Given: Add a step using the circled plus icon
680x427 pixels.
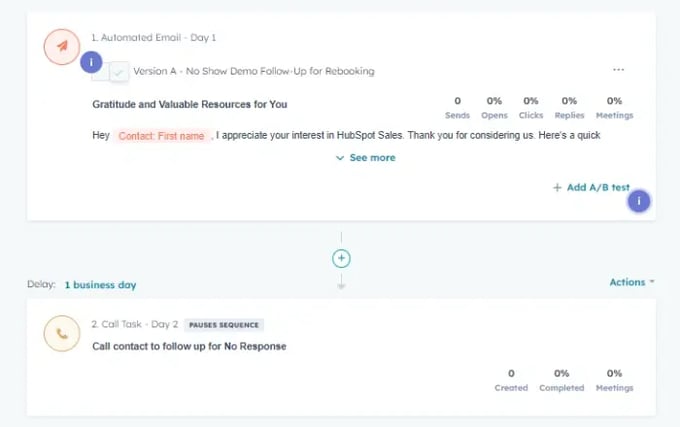Looking at the screenshot, I should tap(341, 258).
